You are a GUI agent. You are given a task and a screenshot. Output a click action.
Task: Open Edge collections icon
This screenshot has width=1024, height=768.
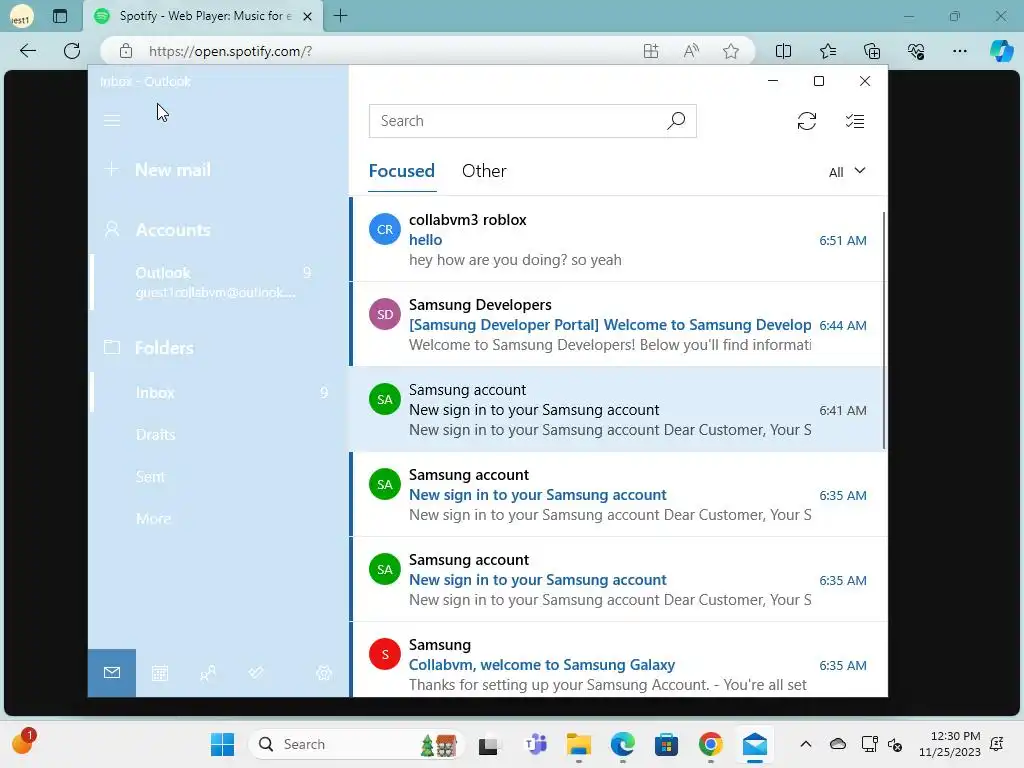click(x=872, y=51)
